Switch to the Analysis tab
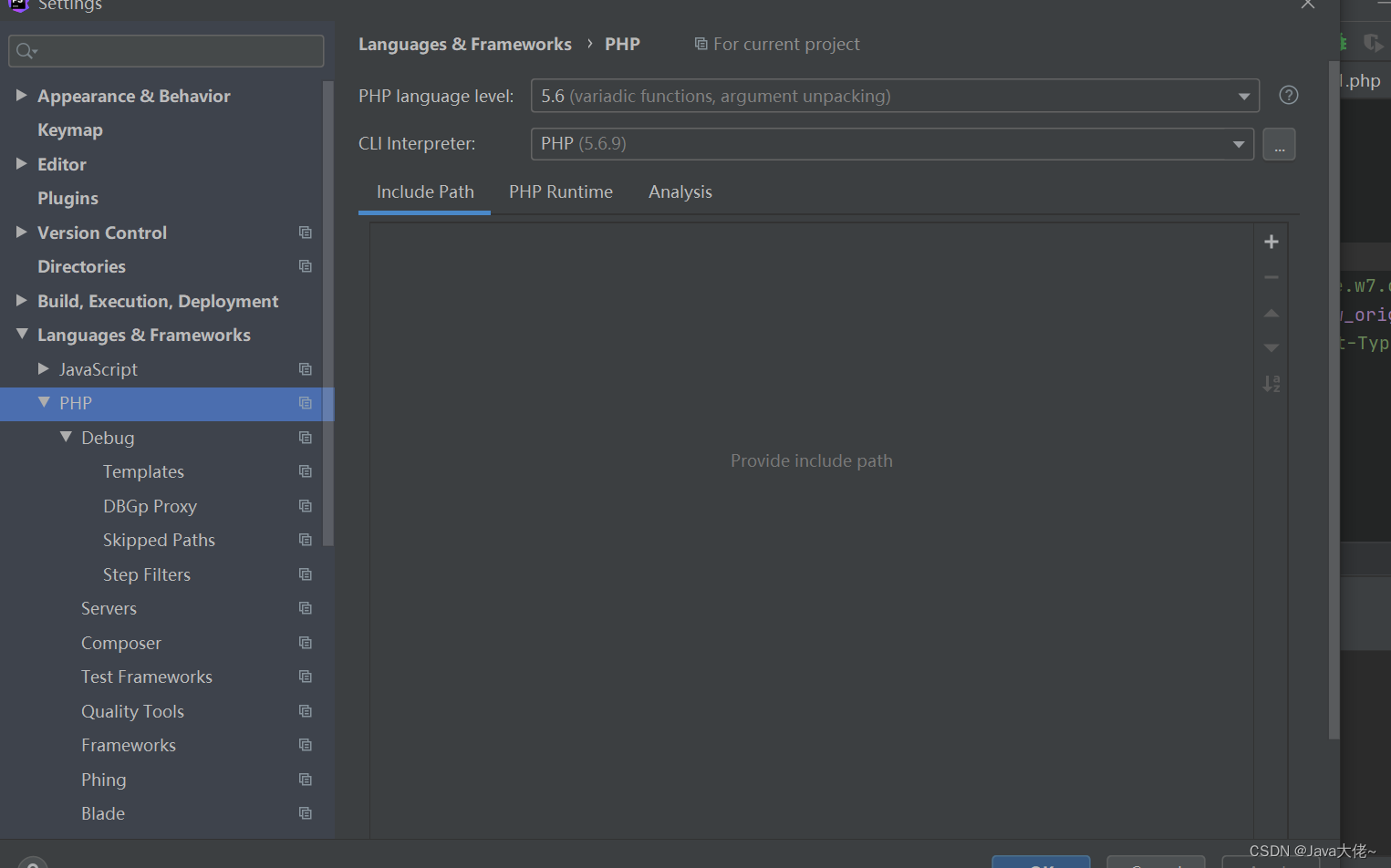The image size is (1391, 868). (x=680, y=191)
